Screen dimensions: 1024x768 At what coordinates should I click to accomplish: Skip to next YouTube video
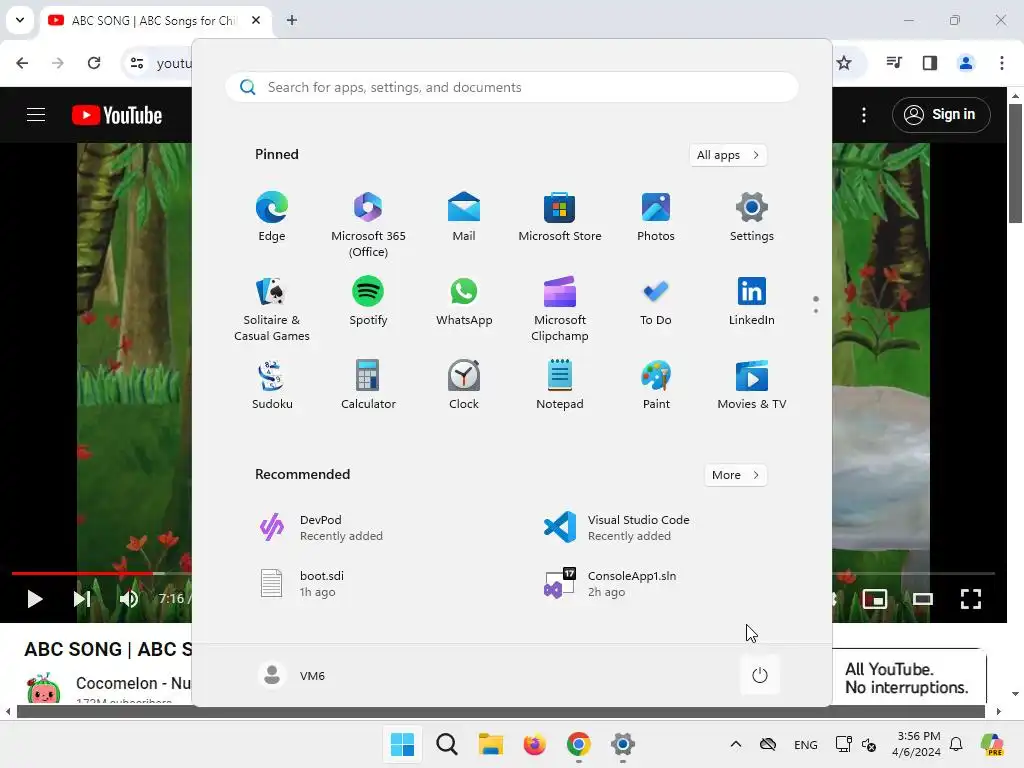pos(82,599)
